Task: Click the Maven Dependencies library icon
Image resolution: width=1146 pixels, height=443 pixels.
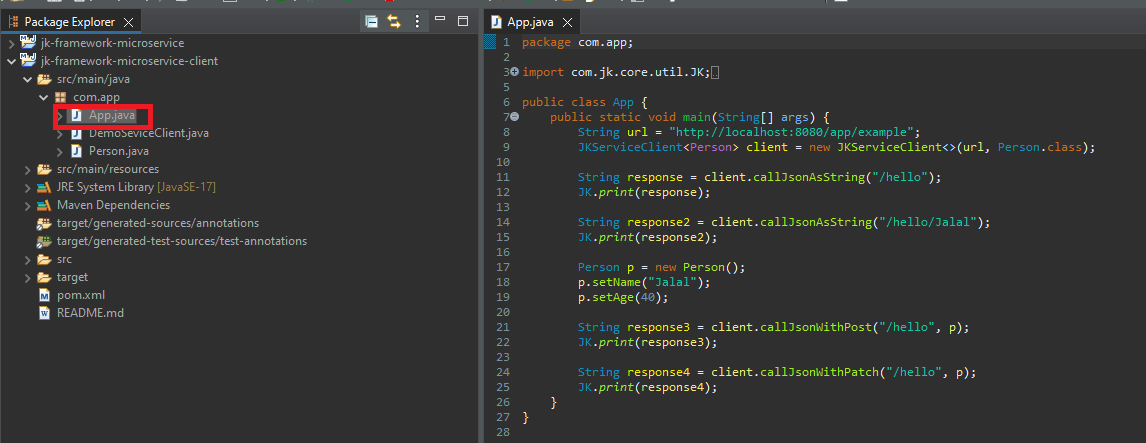Action: point(44,205)
